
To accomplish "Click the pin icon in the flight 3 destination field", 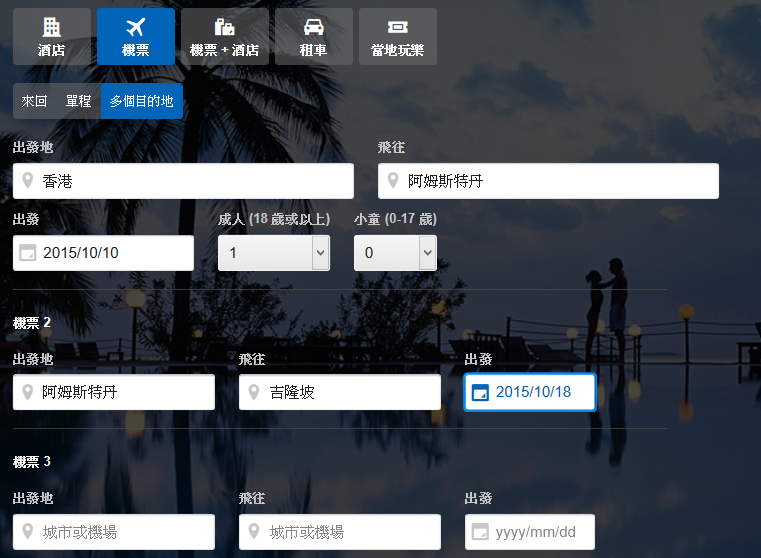I will pos(253,531).
